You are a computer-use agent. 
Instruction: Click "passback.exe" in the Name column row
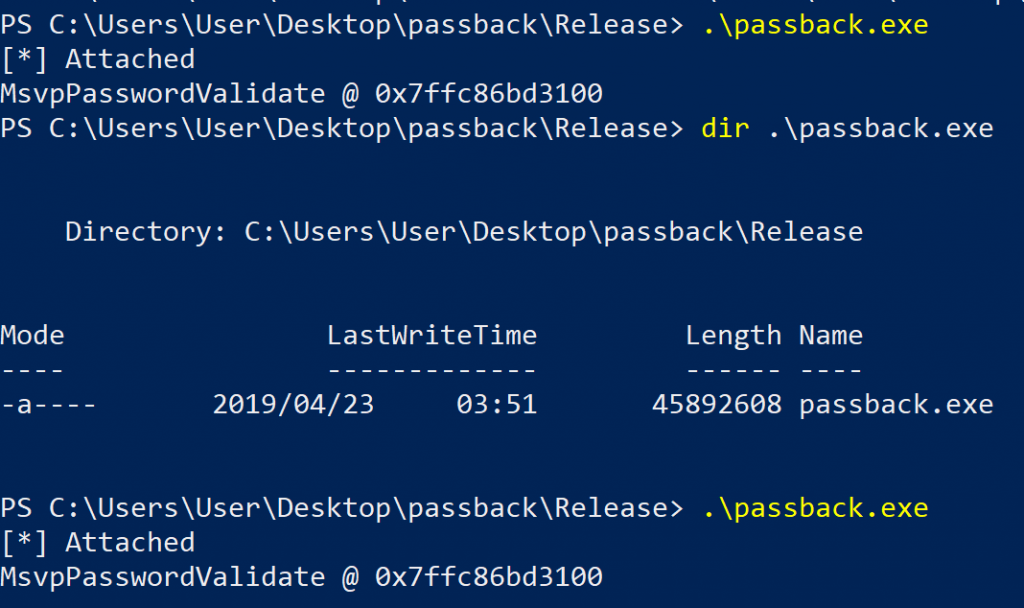896,404
